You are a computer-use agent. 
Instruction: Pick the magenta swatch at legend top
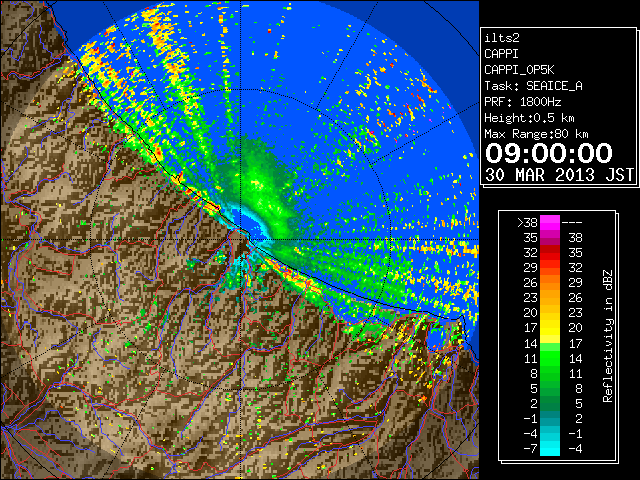coord(550,223)
